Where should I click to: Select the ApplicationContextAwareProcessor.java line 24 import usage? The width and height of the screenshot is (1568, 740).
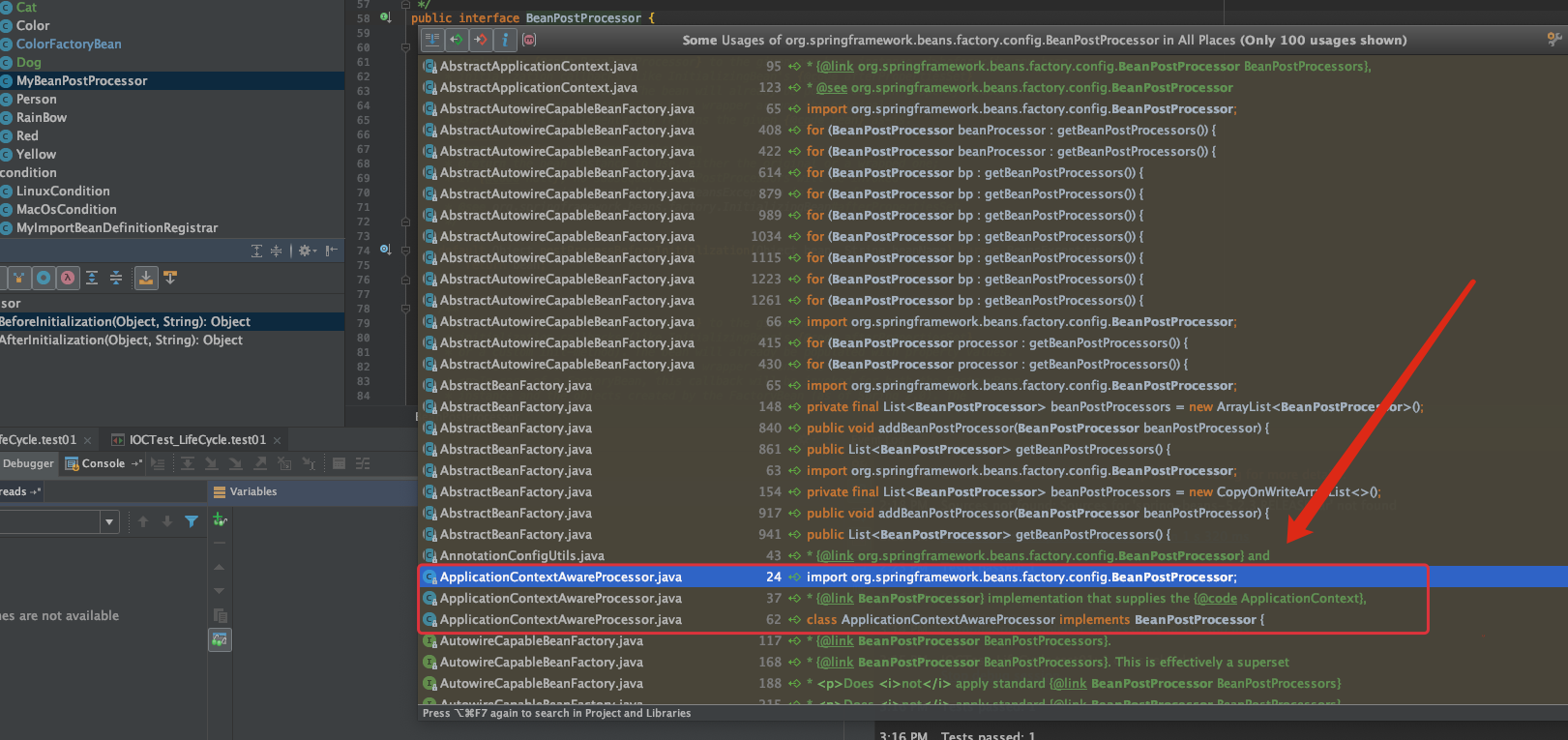(993, 577)
